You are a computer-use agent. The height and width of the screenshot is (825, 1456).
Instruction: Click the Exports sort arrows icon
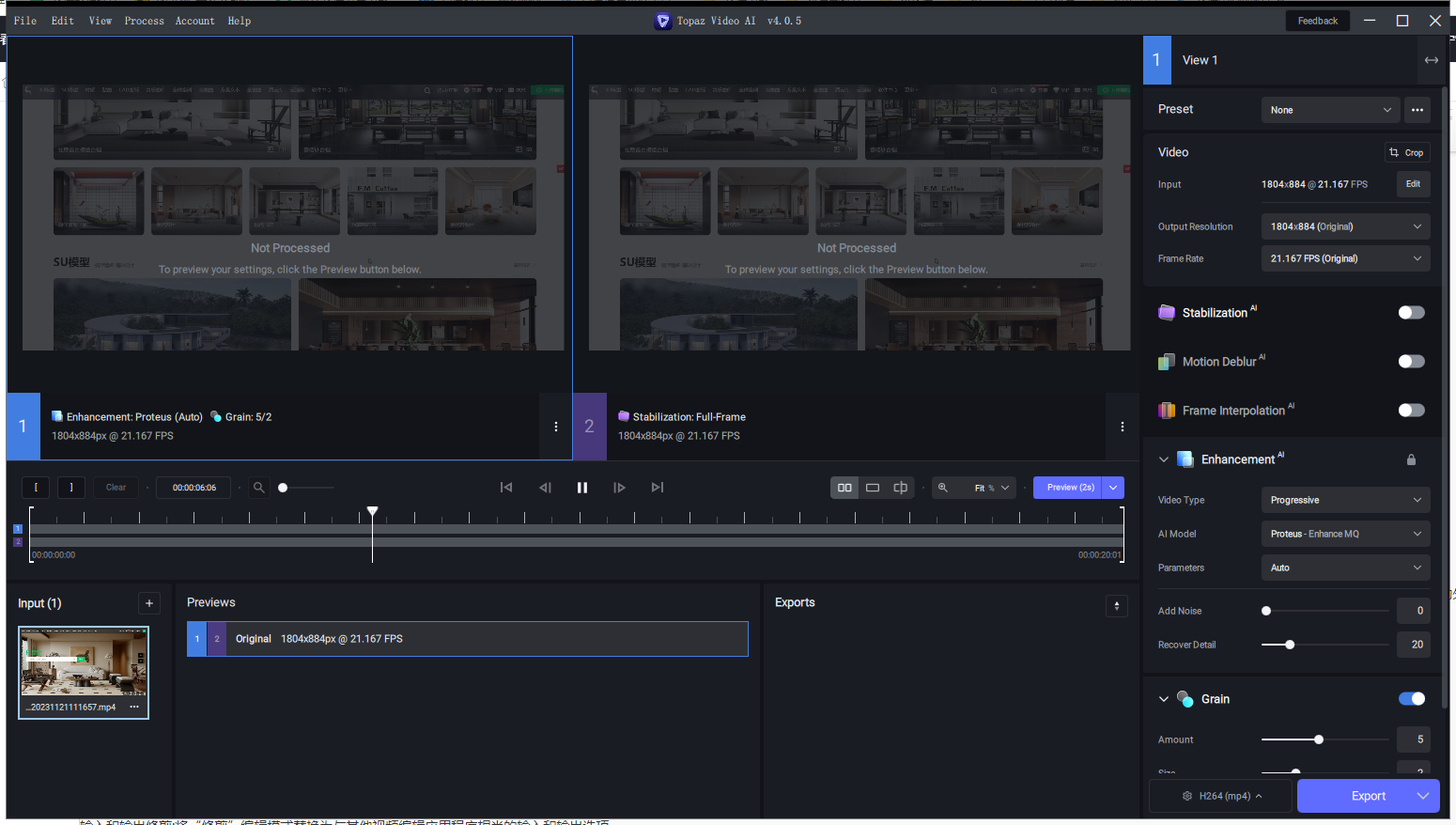[1117, 606]
